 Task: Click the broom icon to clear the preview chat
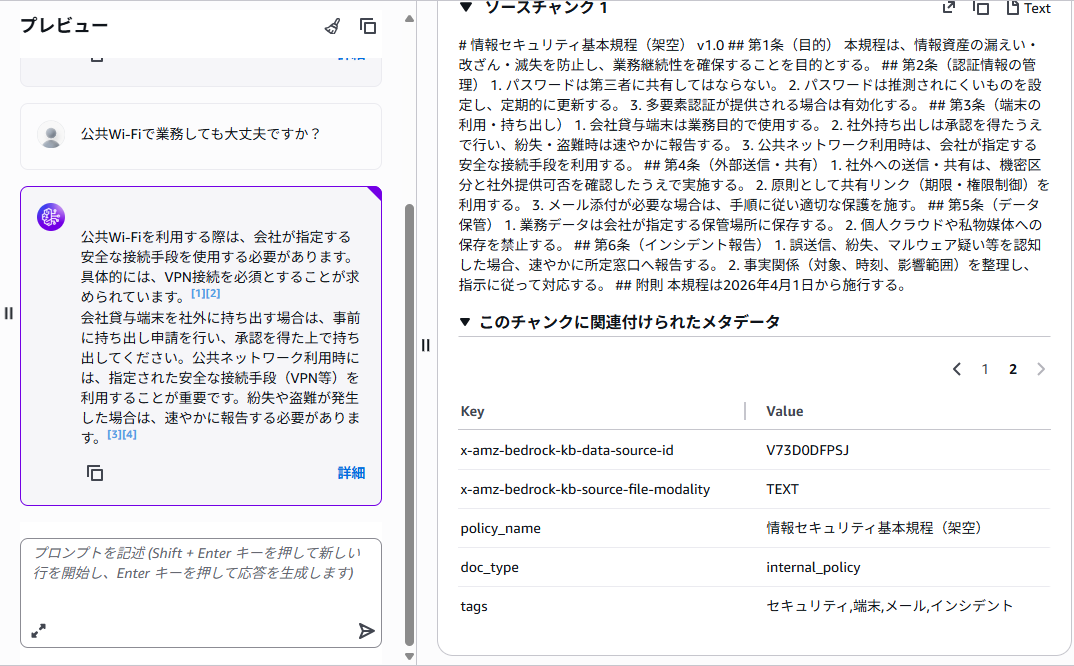[333, 27]
